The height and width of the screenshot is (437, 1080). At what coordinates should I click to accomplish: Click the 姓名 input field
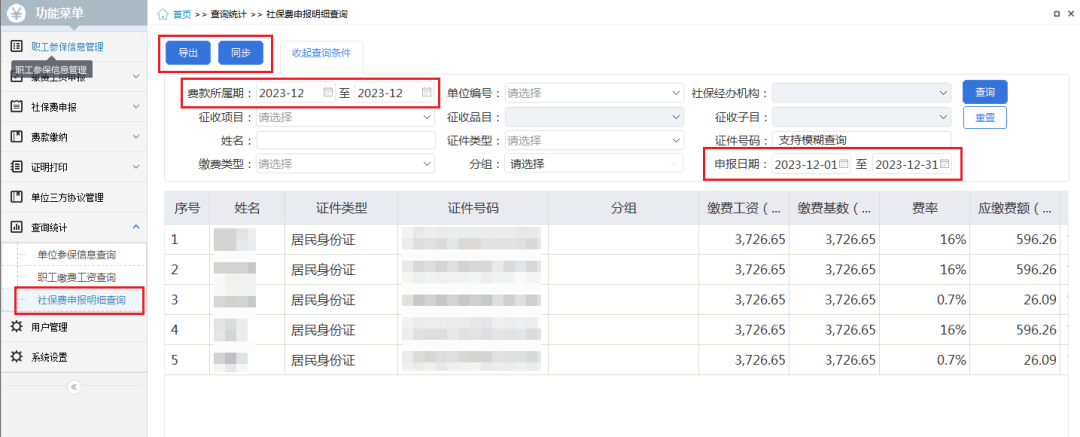pyautogui.click(x=345, y=140)
